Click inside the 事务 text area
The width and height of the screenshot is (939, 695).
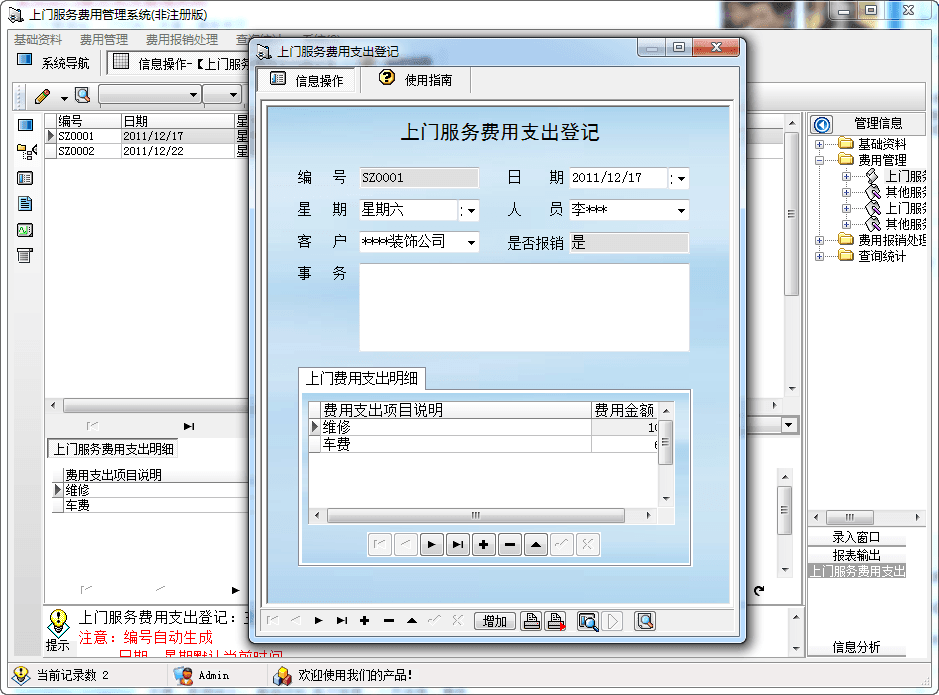point(524,307)
